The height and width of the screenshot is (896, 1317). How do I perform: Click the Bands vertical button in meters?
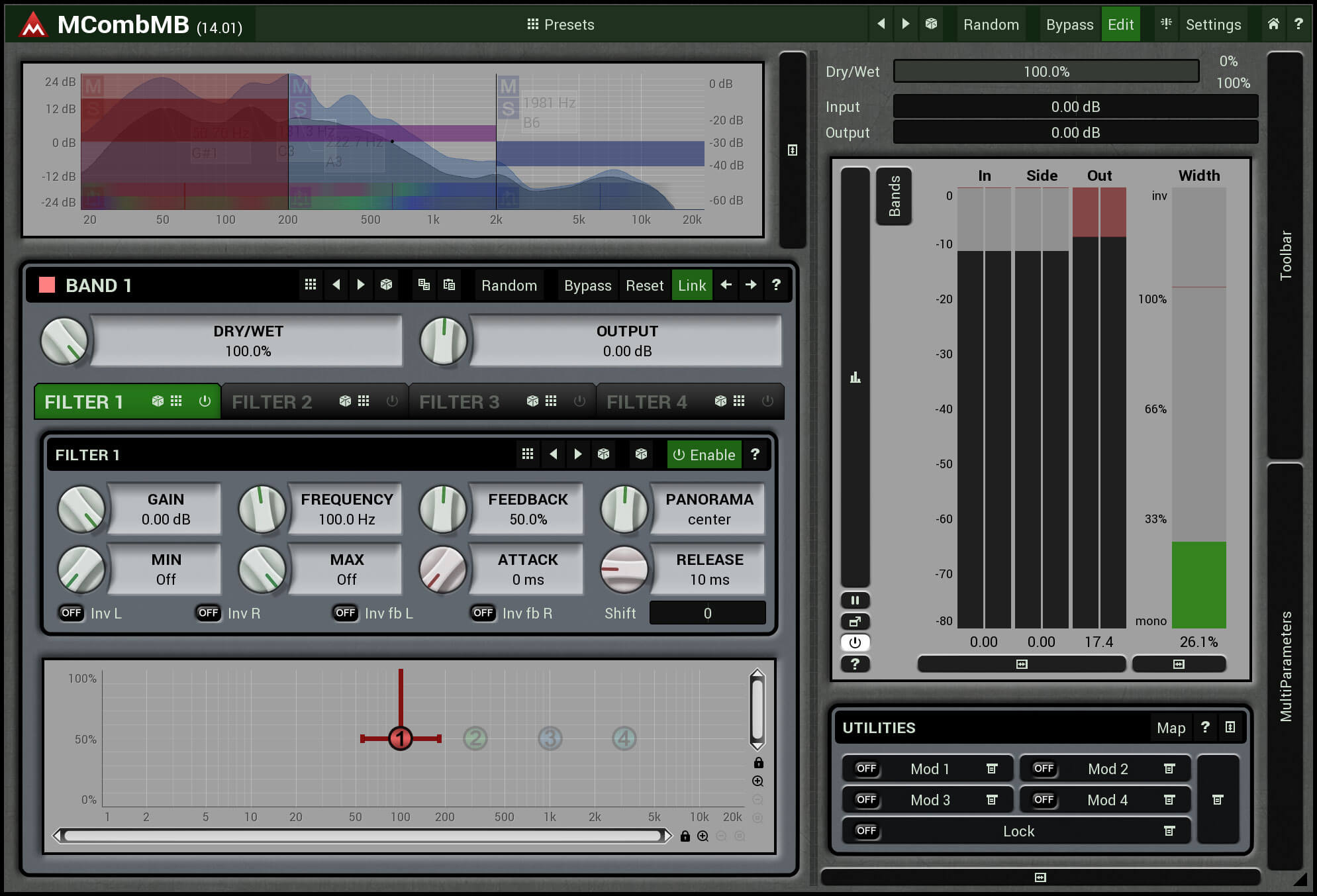point(894,196)
